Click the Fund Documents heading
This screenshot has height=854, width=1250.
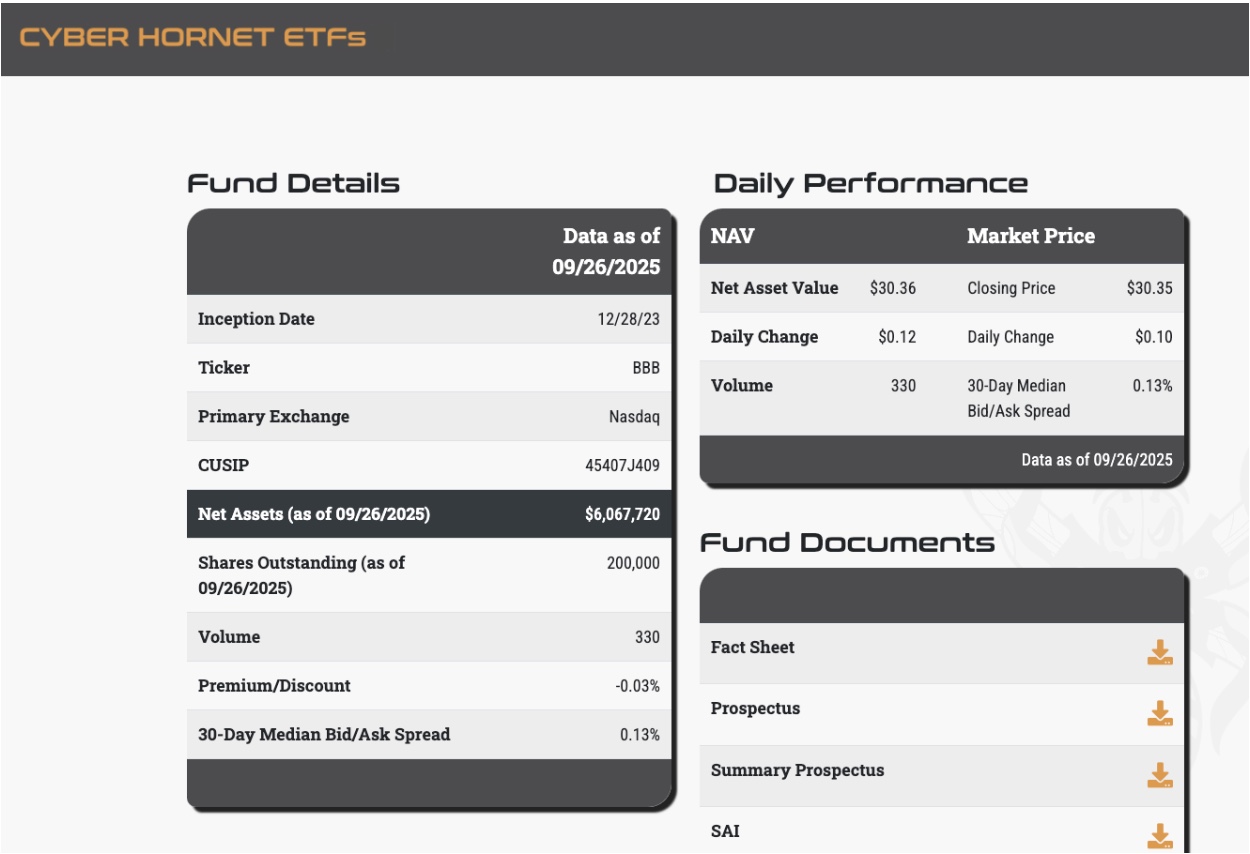click(x=847, y=543)
